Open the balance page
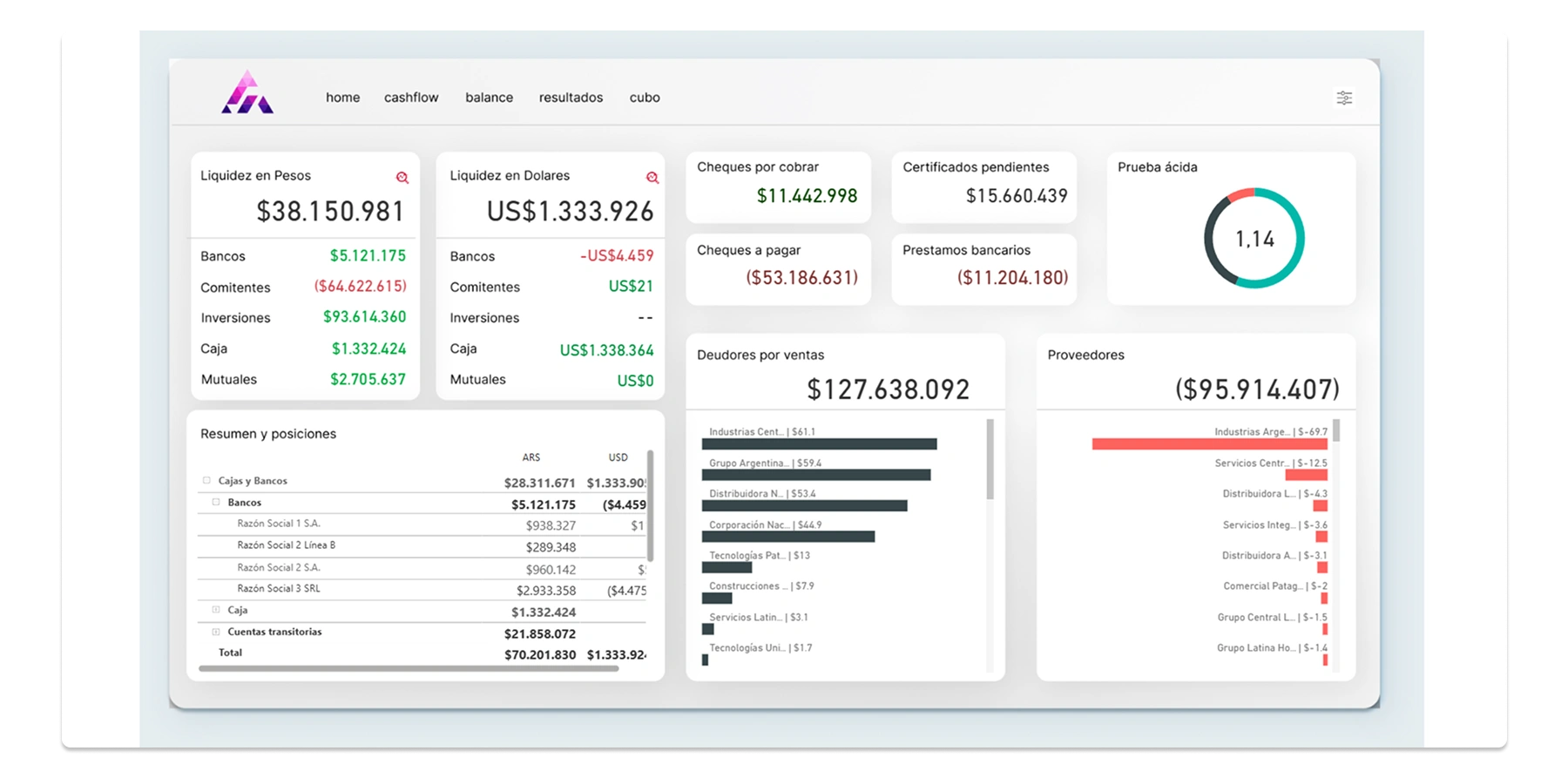Screen dimensions: 1568x778 [x=489, y=98]
